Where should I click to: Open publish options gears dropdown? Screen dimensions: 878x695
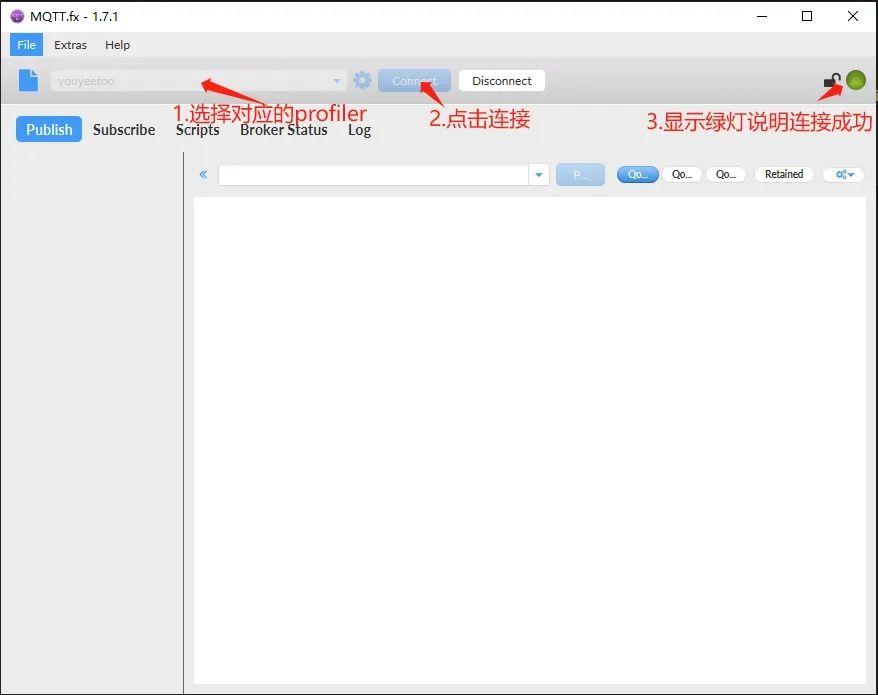point(843,174)
